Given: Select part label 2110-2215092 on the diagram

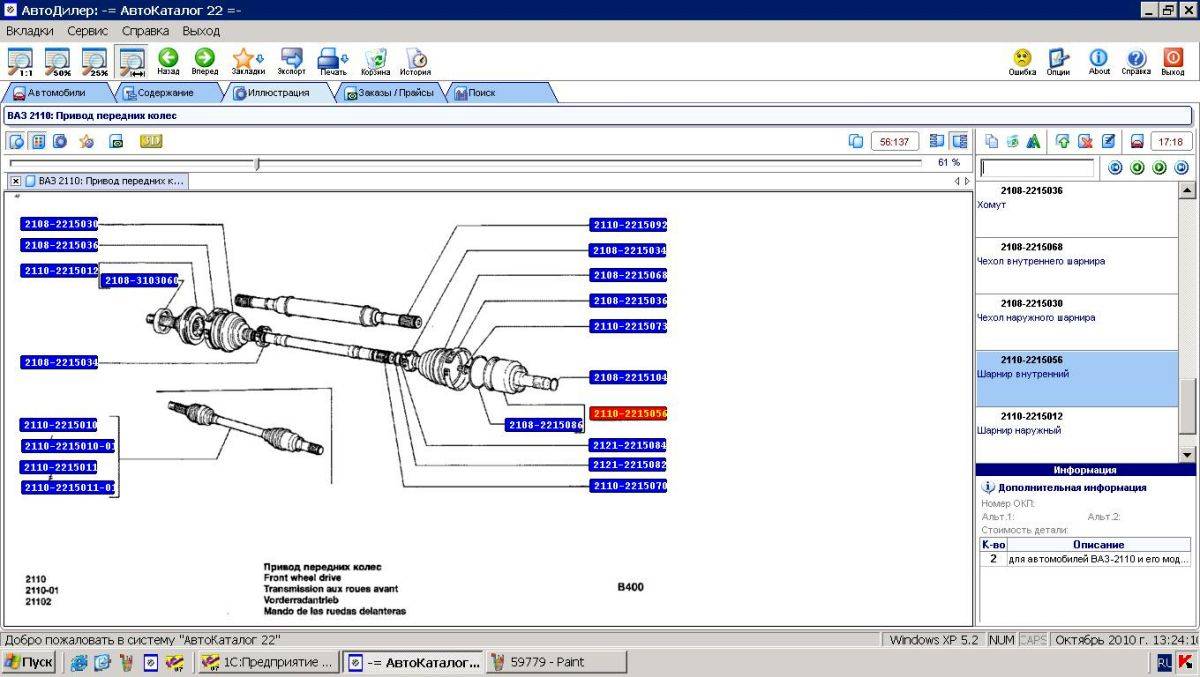Looking at the screenshot, I should pos(629,225).
